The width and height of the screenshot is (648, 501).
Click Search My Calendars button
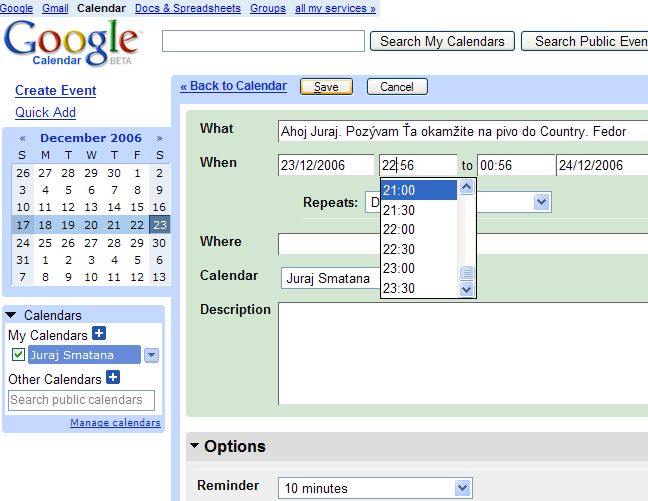tap(442, 41)
